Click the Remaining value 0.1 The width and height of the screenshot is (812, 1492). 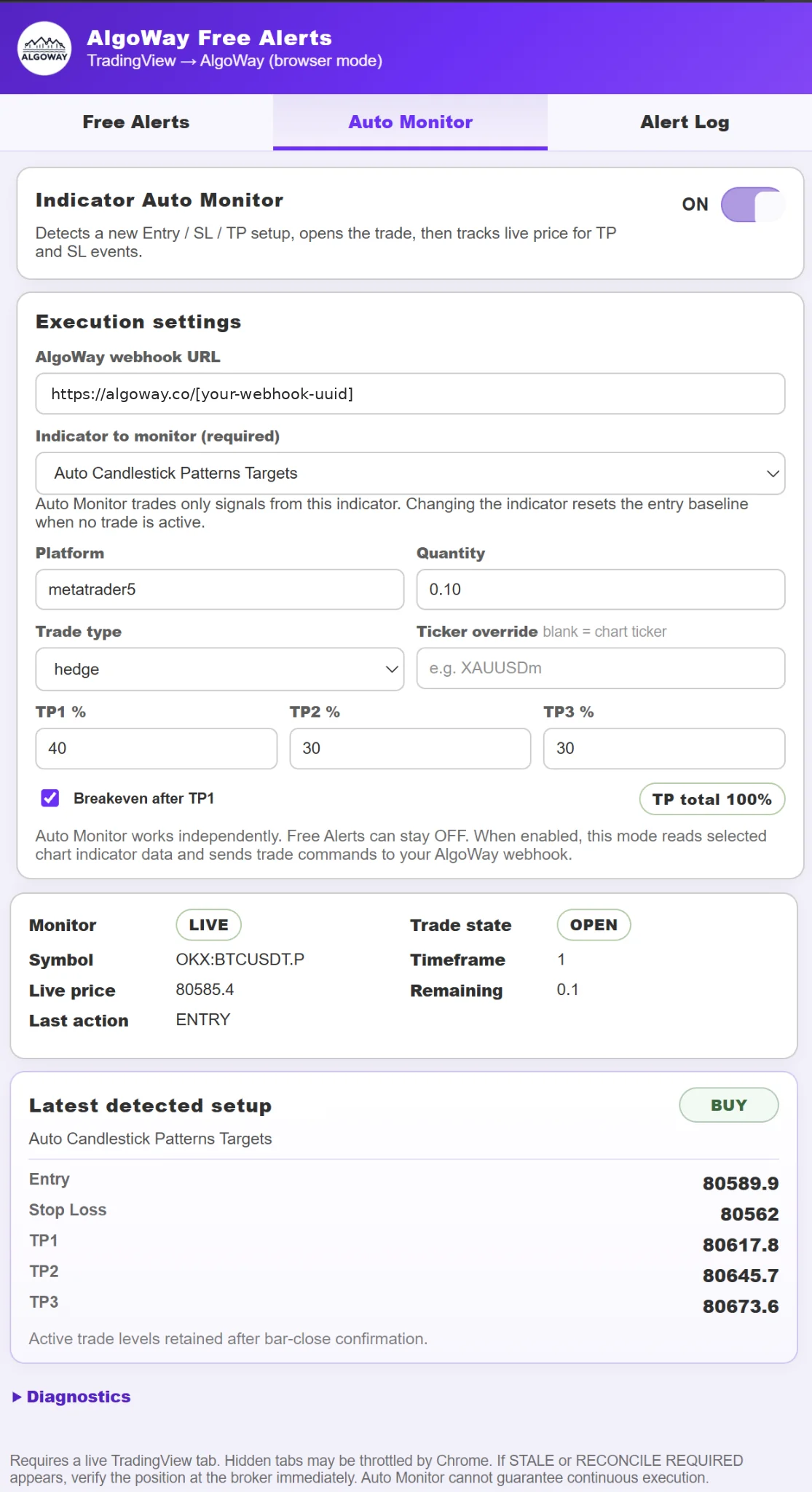point(567,989)
